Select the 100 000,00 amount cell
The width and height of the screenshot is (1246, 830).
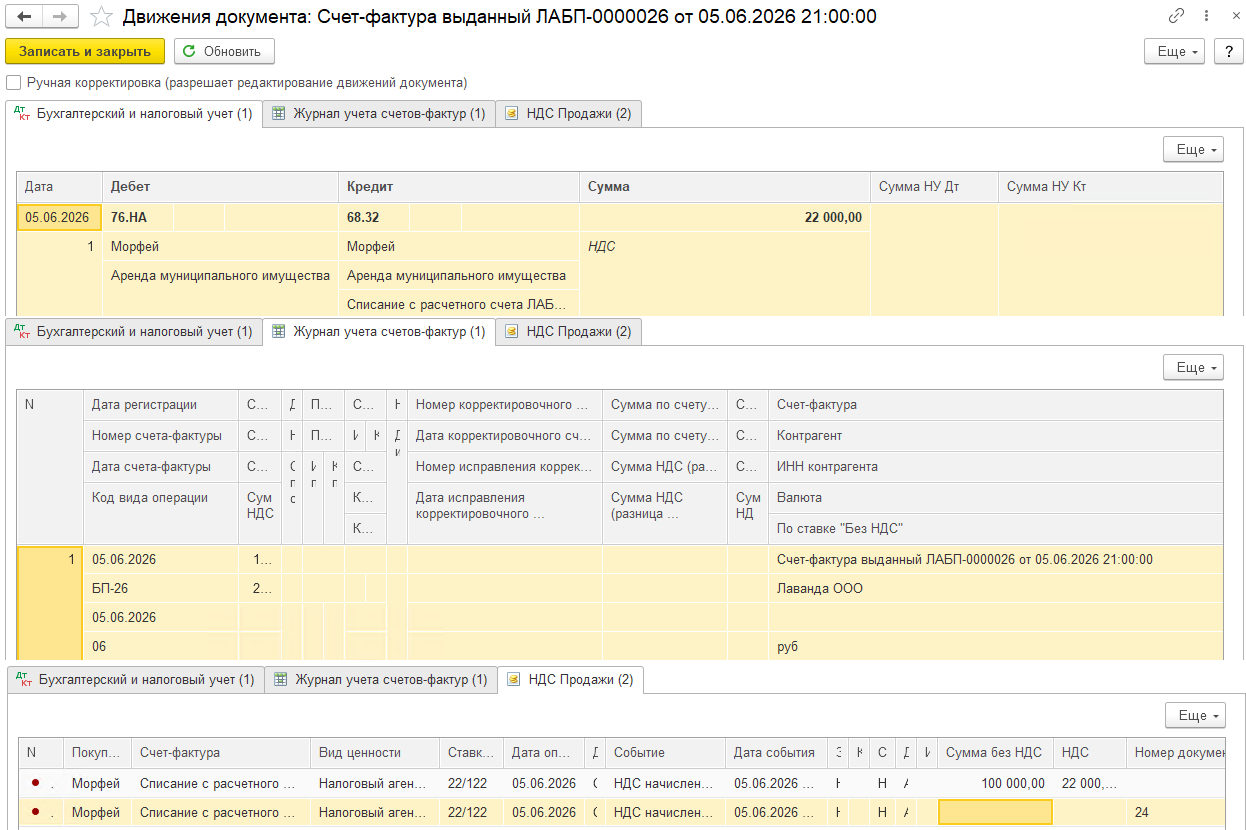pyautogui.click(x=995, y=784)
